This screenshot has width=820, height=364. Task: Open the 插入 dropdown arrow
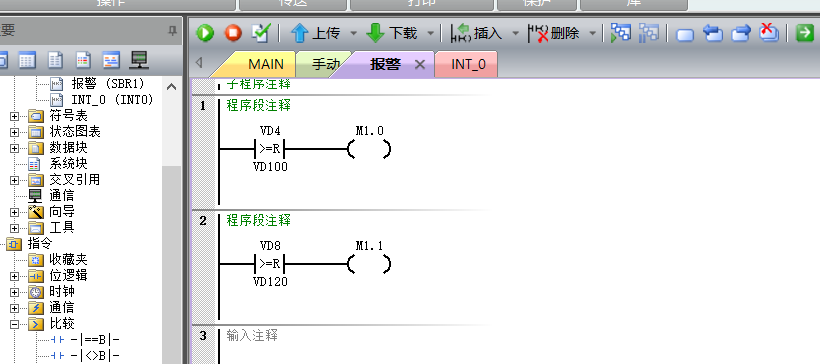point(516,33)
